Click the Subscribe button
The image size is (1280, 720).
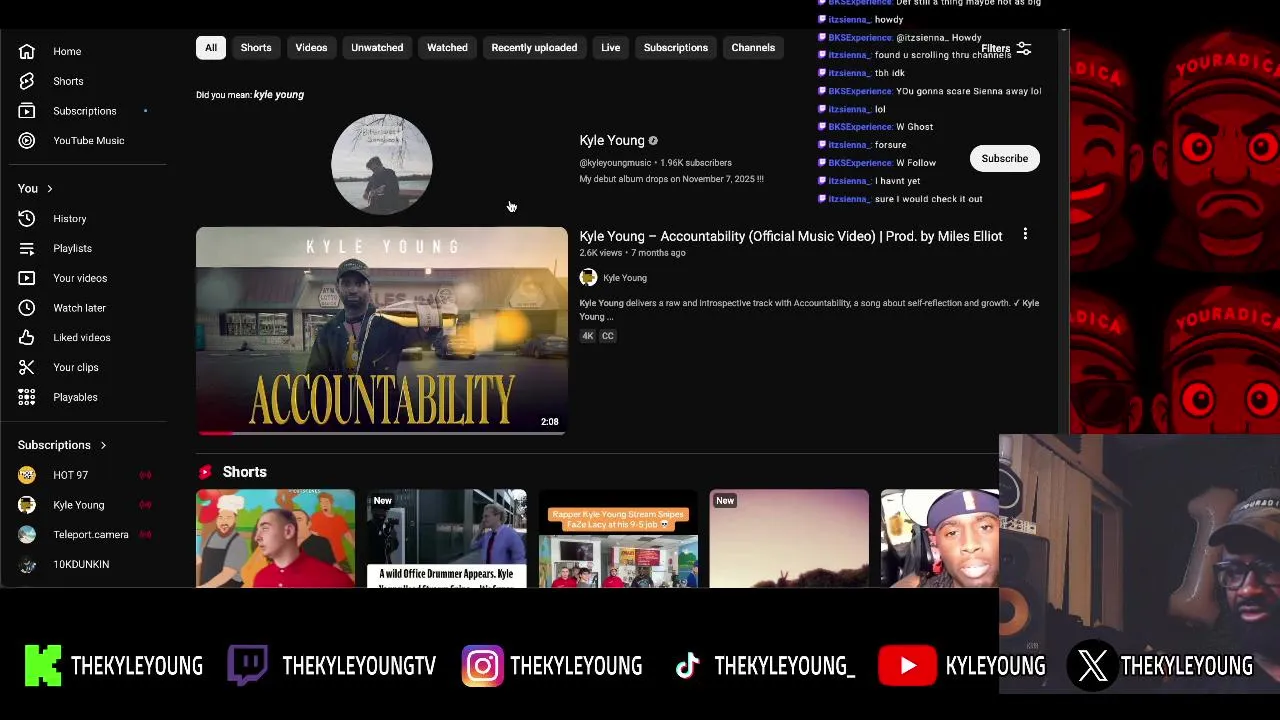pos(1004,159)
